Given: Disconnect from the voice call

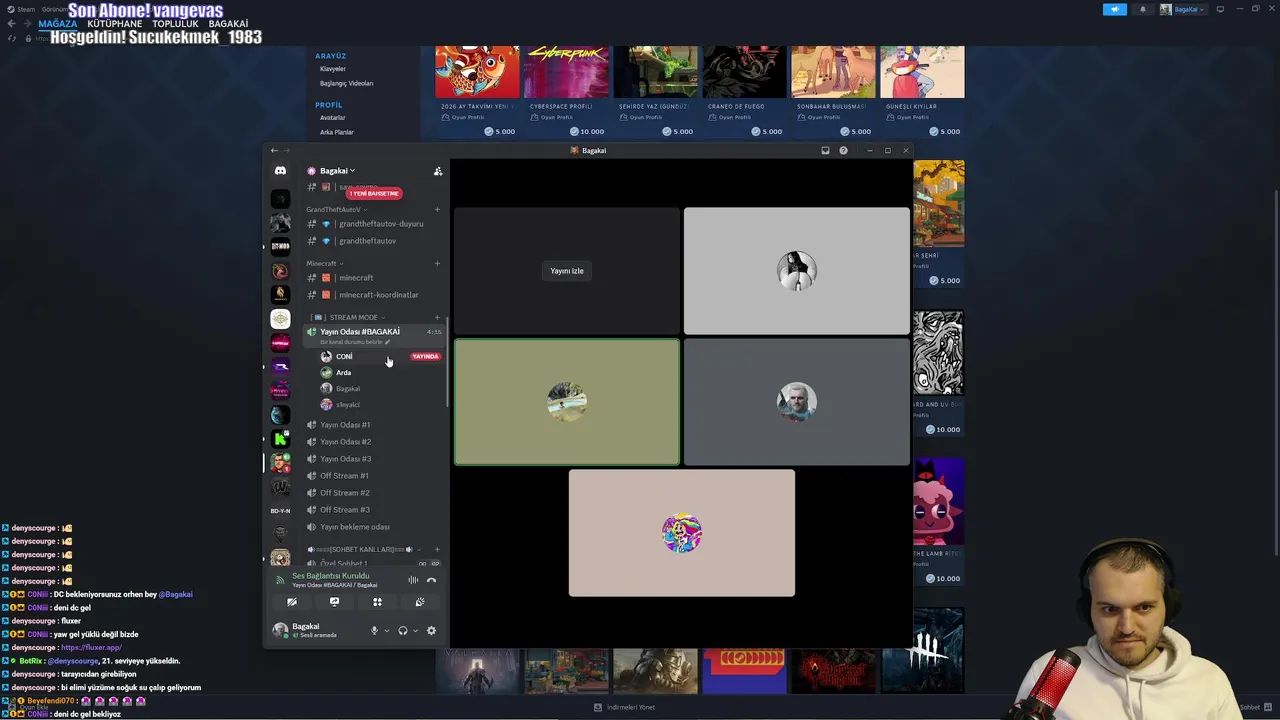Looking at the screenshot, I should click(x=432, y=580).
